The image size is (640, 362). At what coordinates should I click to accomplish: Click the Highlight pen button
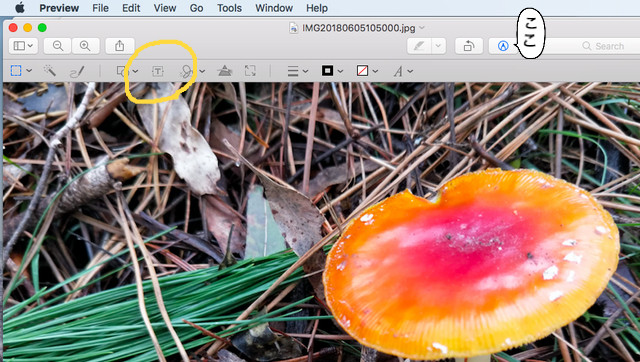click(419, 46)
